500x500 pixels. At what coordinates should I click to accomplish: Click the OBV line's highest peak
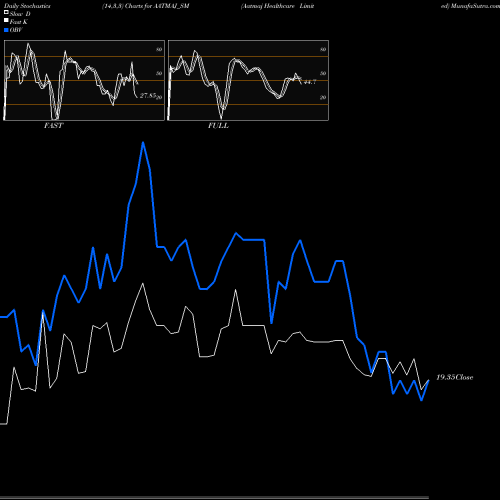(x=143, y=143)
